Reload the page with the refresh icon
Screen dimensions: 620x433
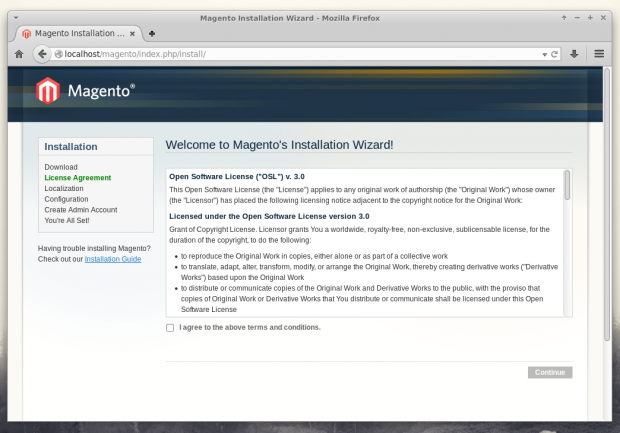tap(554, 54)
